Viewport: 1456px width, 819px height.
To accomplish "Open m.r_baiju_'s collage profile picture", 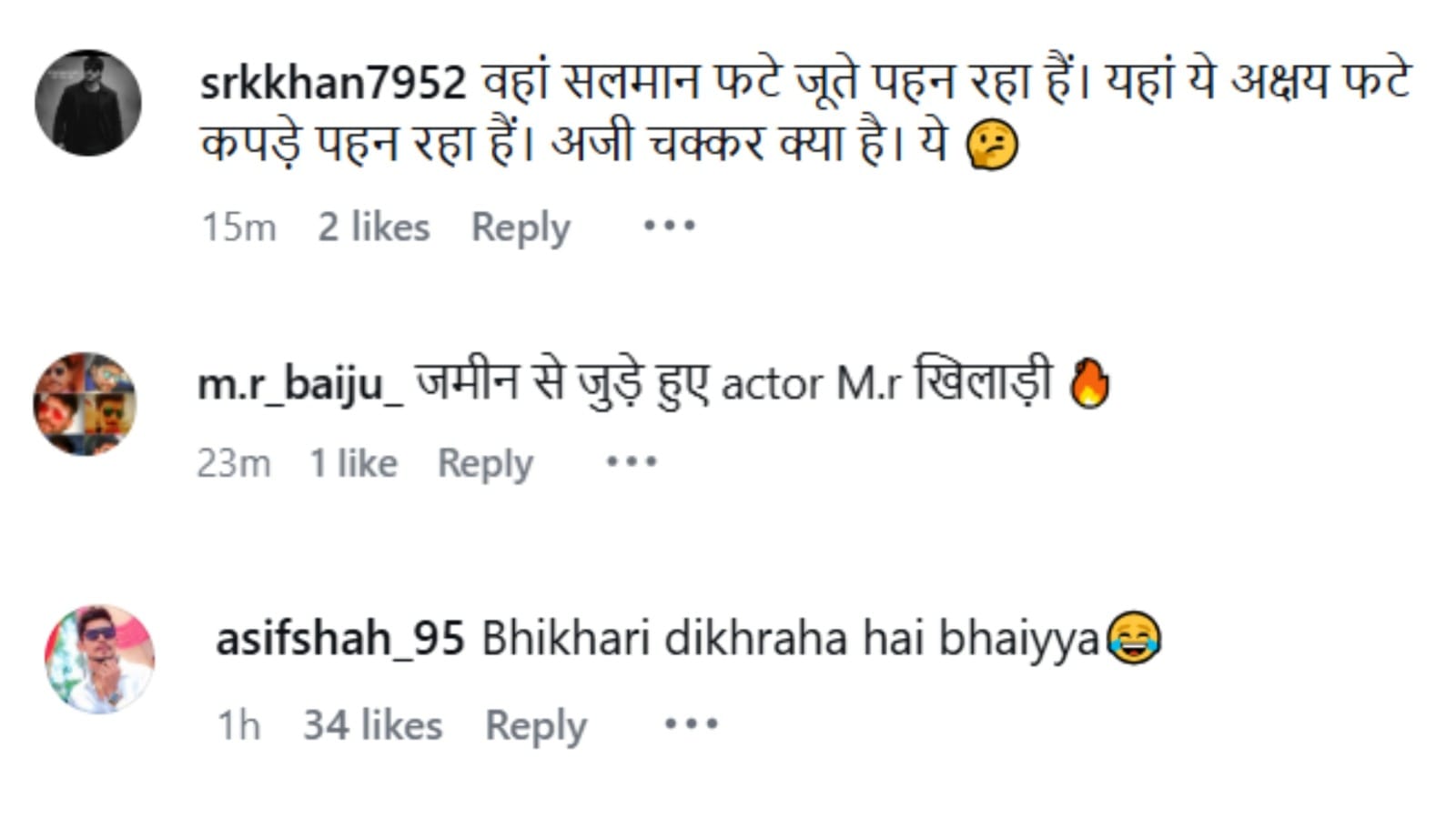I will pyautogui.click(x=85, y=404).
